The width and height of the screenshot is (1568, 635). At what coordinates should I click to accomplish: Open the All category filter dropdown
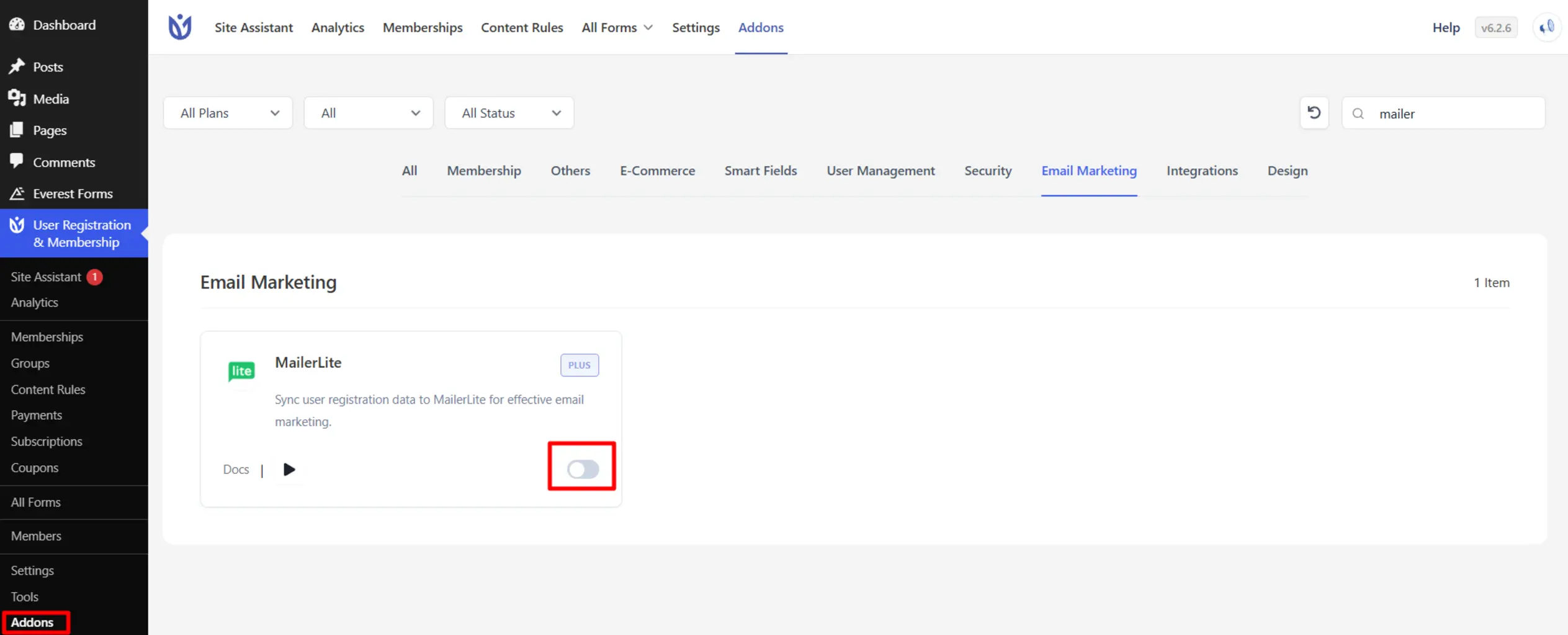(x=369, y=113)
